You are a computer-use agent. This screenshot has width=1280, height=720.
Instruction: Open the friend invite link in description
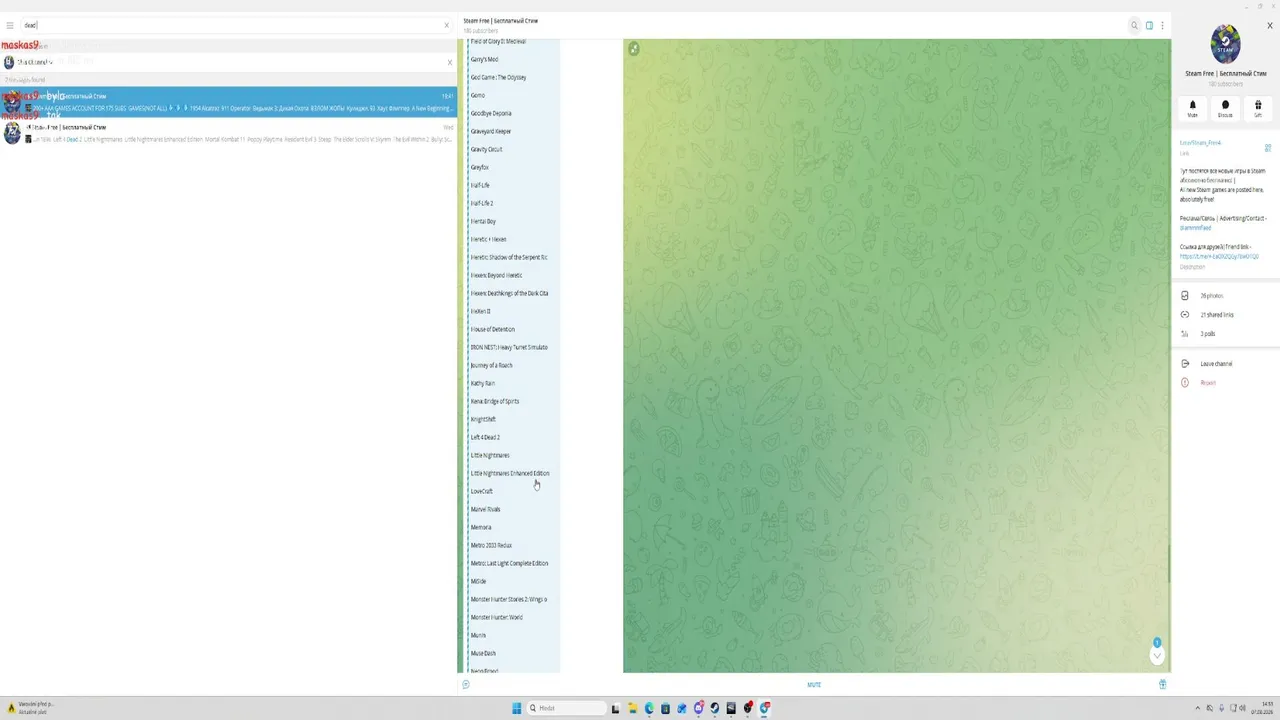click(1219, 257)
